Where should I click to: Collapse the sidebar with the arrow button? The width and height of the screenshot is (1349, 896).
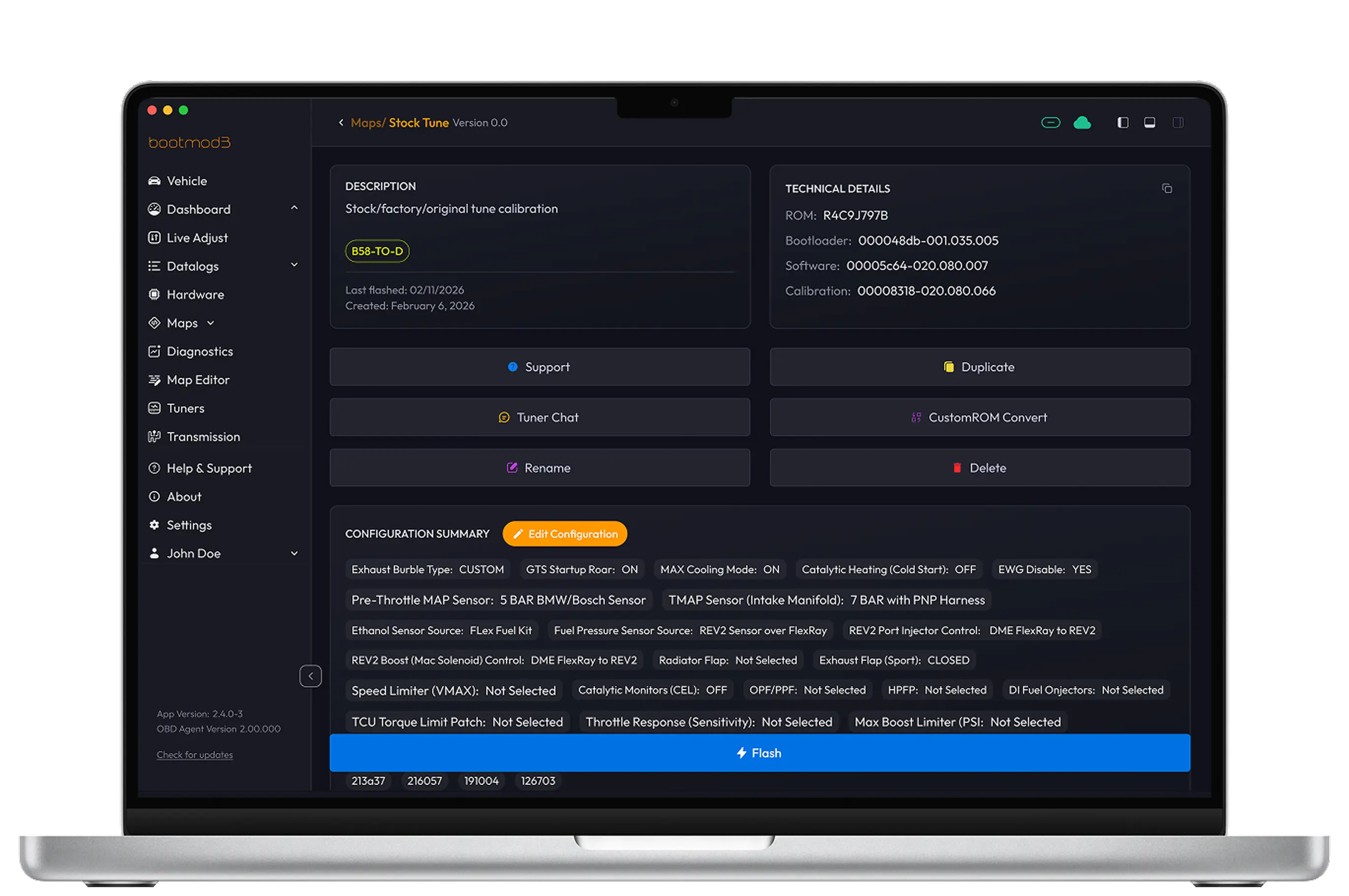(x=311, y=676)
